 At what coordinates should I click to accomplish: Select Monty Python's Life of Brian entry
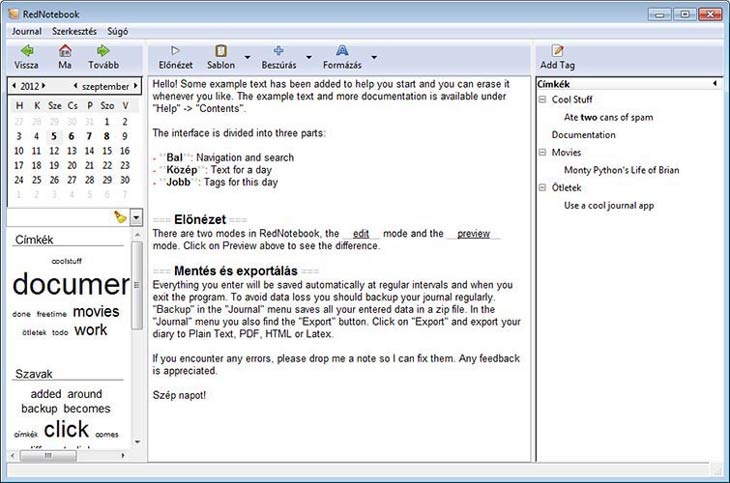[621, 170]
